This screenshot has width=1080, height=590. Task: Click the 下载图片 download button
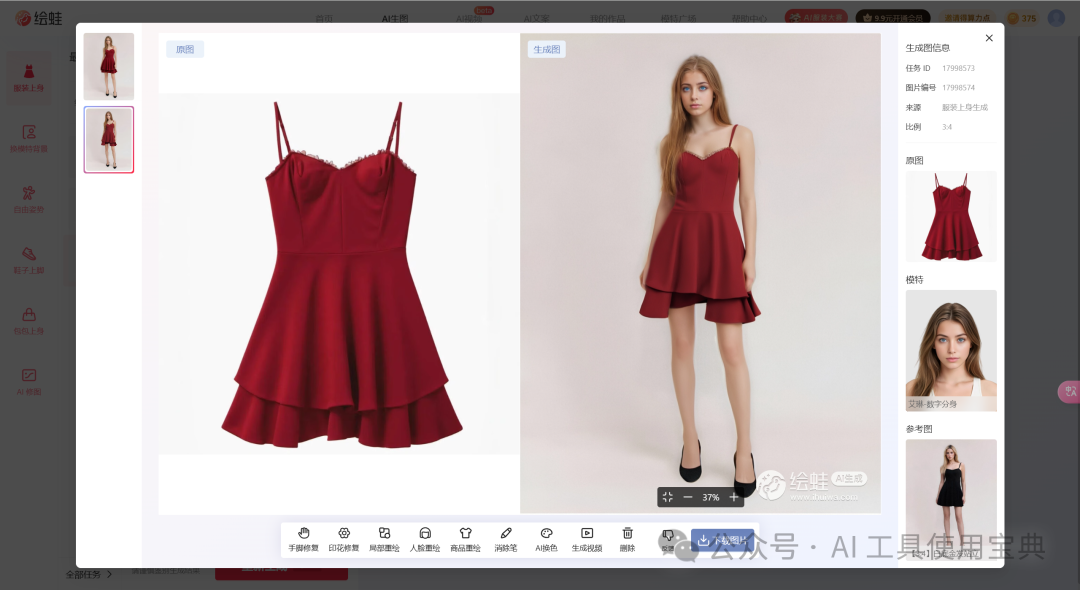[x=722, y=539]
